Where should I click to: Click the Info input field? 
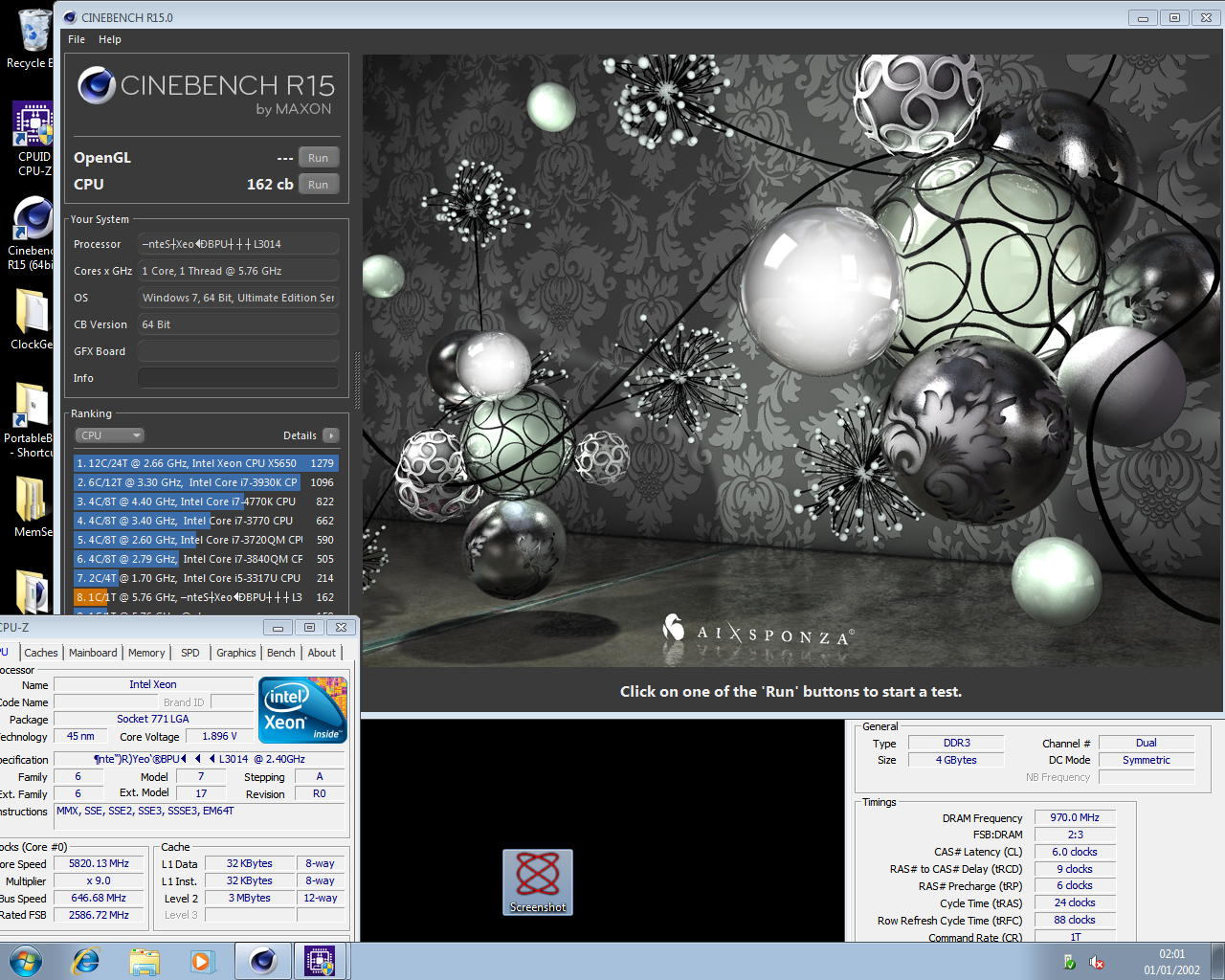[238, 378]
